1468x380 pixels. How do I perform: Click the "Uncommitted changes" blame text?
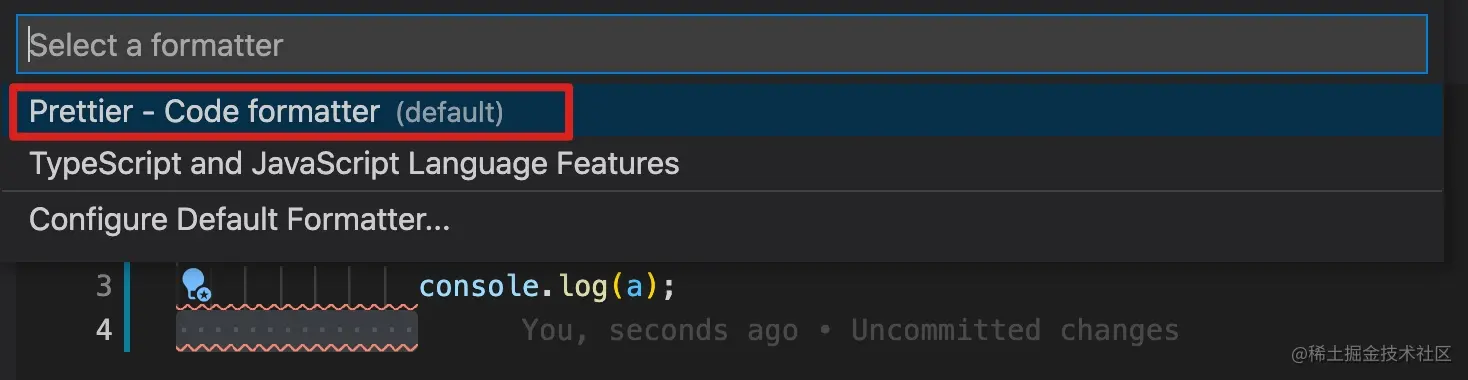(x=1015, y=330)
